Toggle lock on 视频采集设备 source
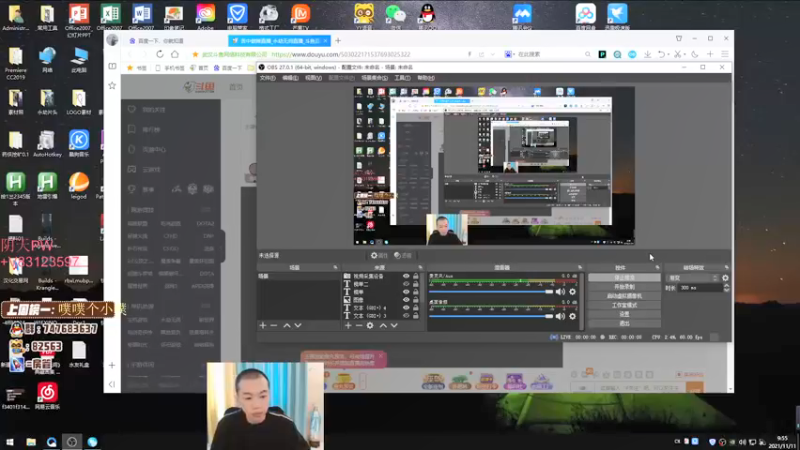Viewport: 800px width, 450px height. pyautogui.click(x=416, y=276)
